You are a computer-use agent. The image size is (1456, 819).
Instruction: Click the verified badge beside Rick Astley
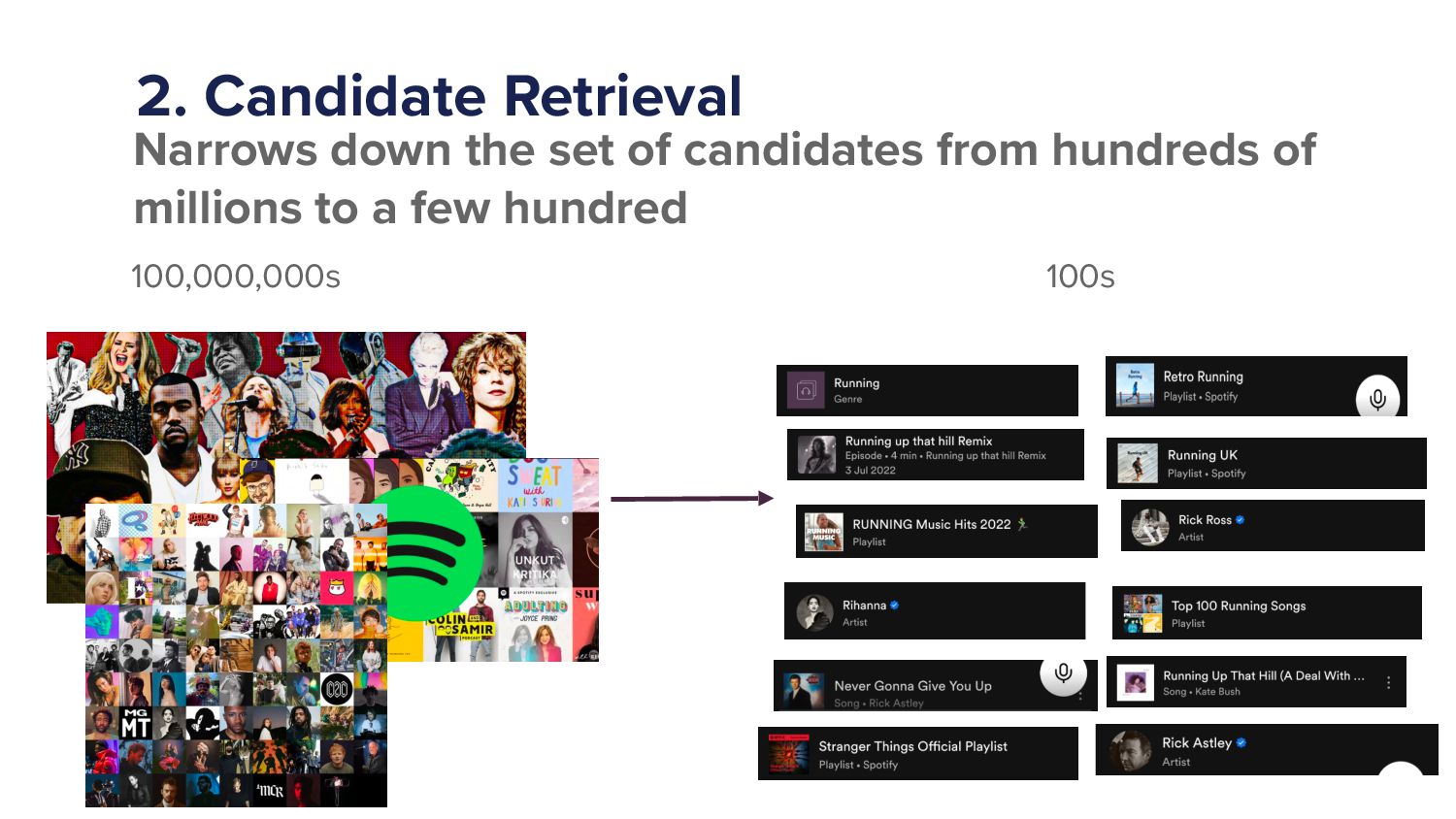1241,743
